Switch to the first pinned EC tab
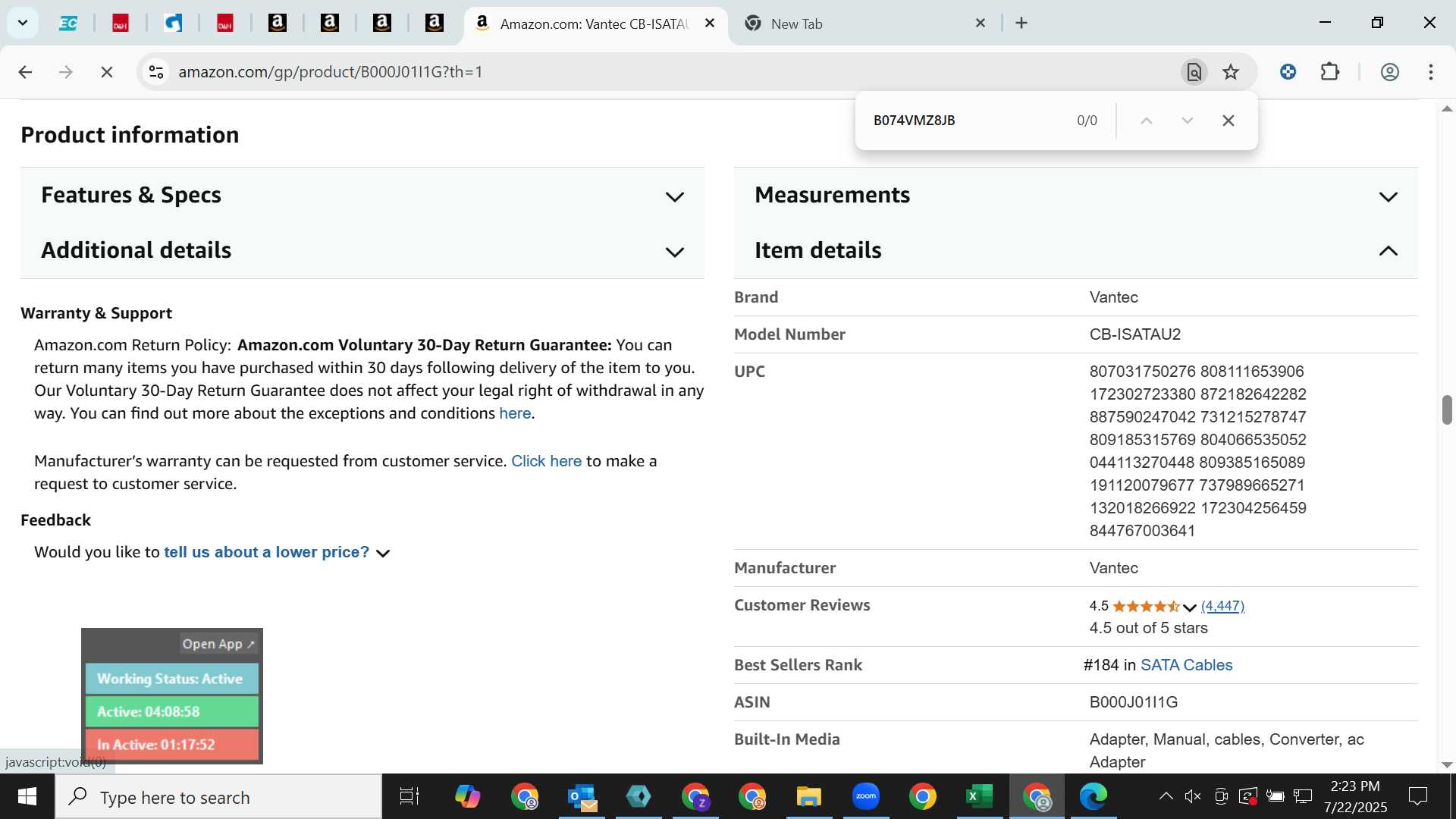Screen dimensions: 1456x819 tap(68, 24)
